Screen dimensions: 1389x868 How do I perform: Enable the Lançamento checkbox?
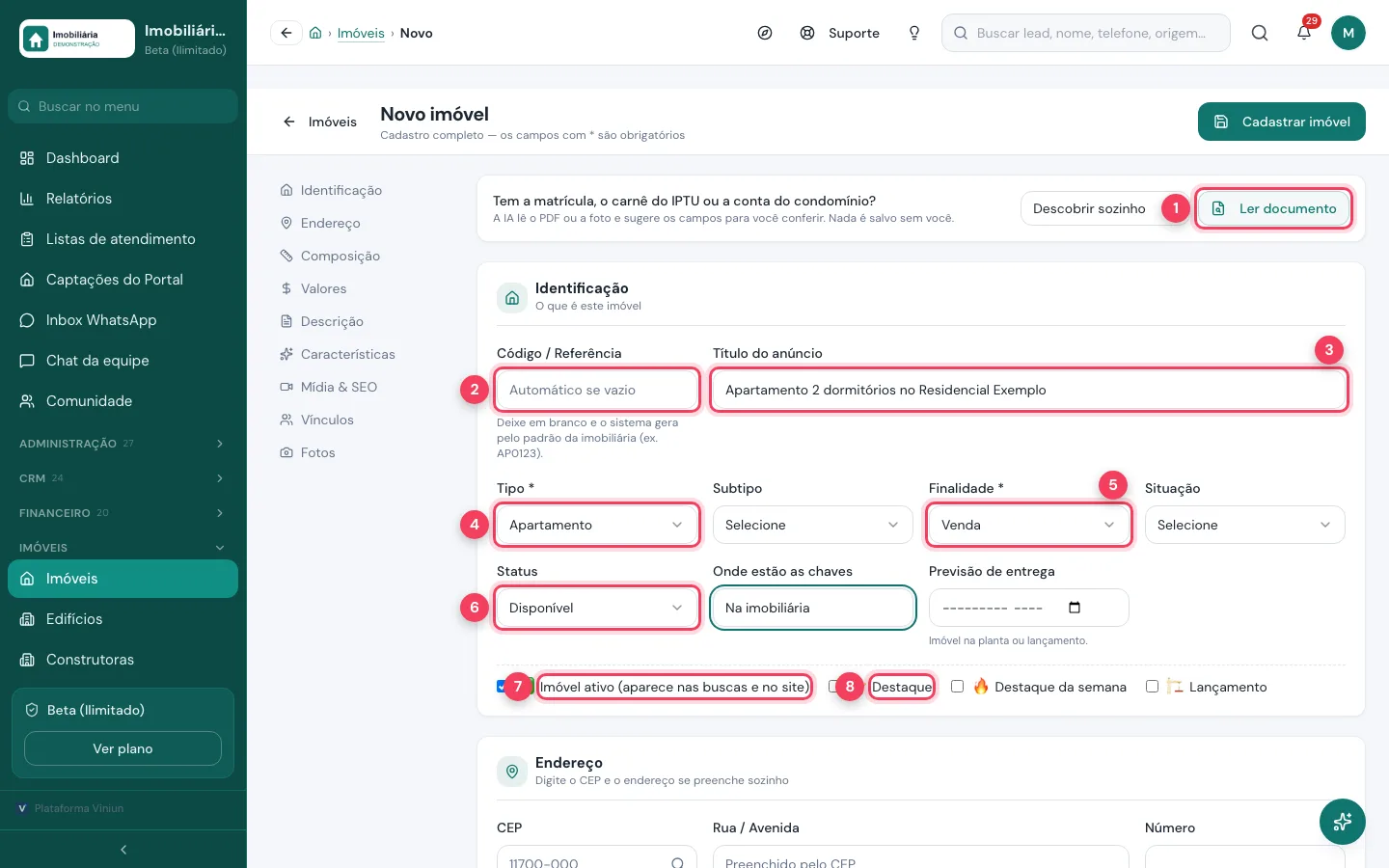tap(1152, 687)
